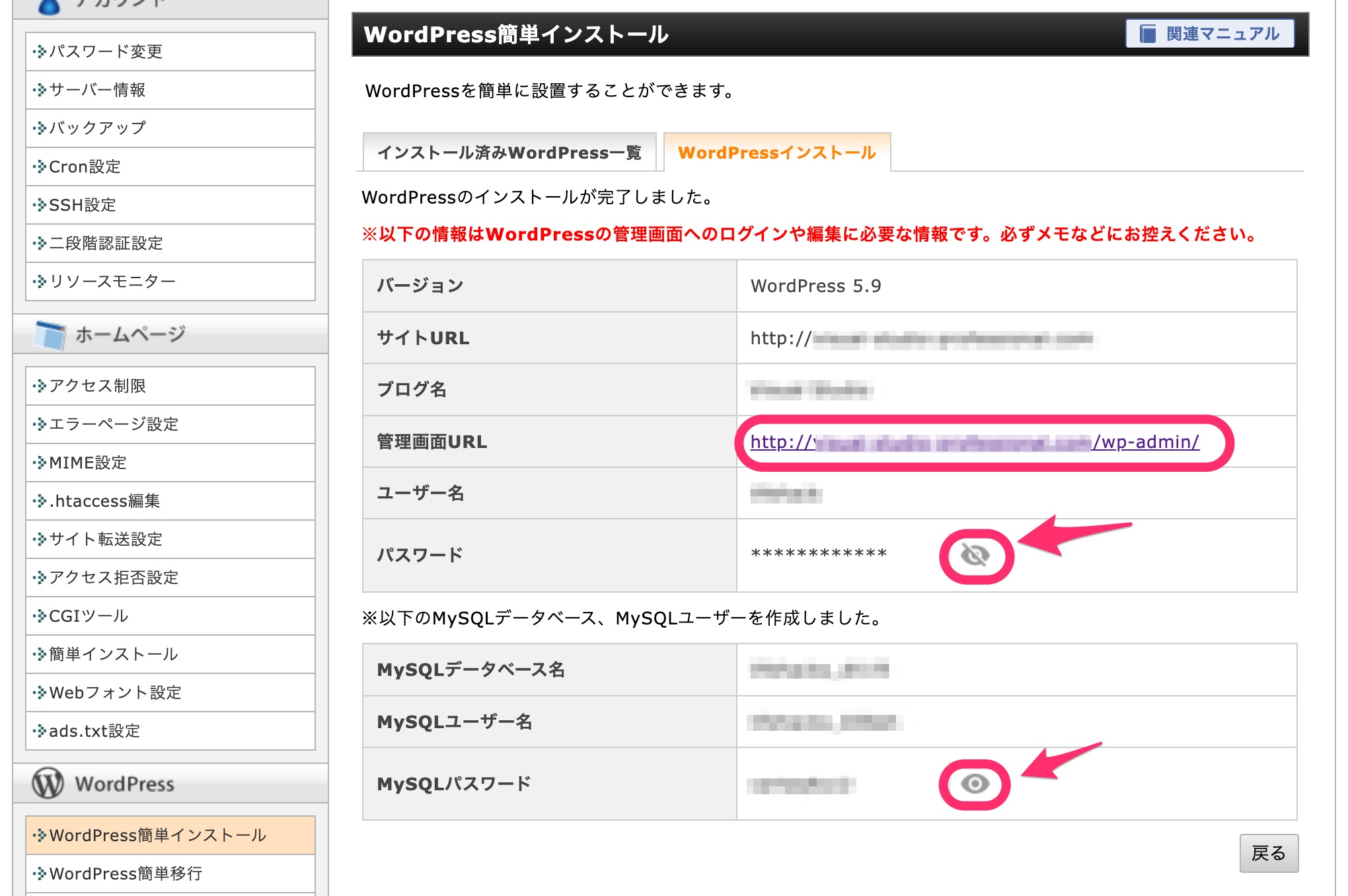Open サイト転送設定 menu item
The image size is (1348, 896).
[x=170, y=539]
